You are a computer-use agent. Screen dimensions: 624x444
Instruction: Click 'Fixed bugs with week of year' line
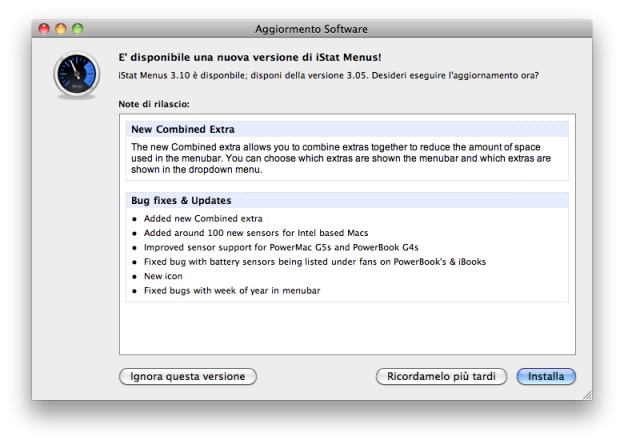click(232, 290)
